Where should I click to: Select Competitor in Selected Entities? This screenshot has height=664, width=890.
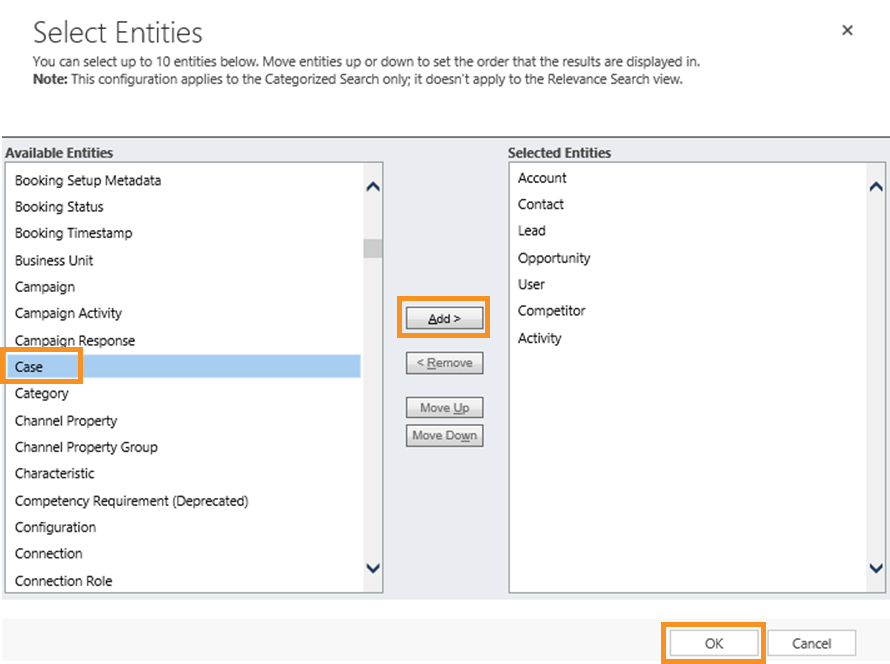[555, 311]
